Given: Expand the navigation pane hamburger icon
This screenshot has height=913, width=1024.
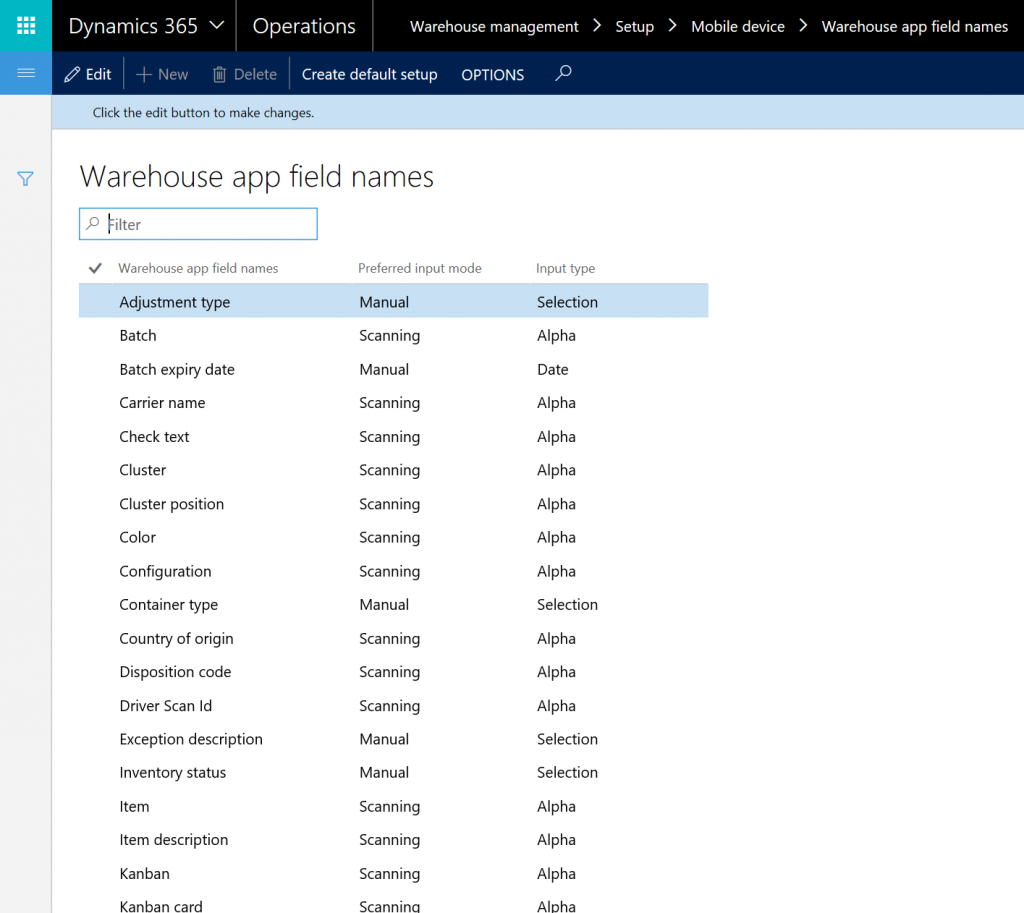Looking at the screenshot, I should 24,73.
